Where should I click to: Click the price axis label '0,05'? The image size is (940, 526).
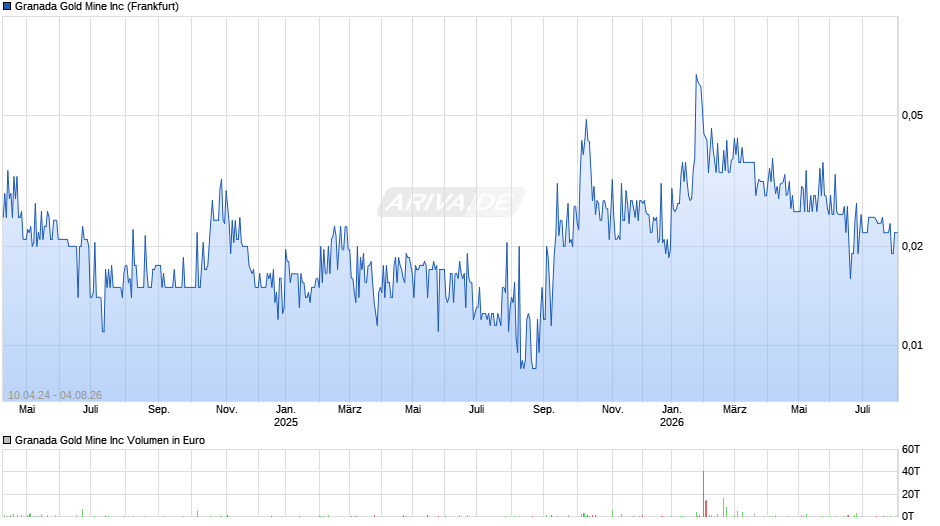912,115
